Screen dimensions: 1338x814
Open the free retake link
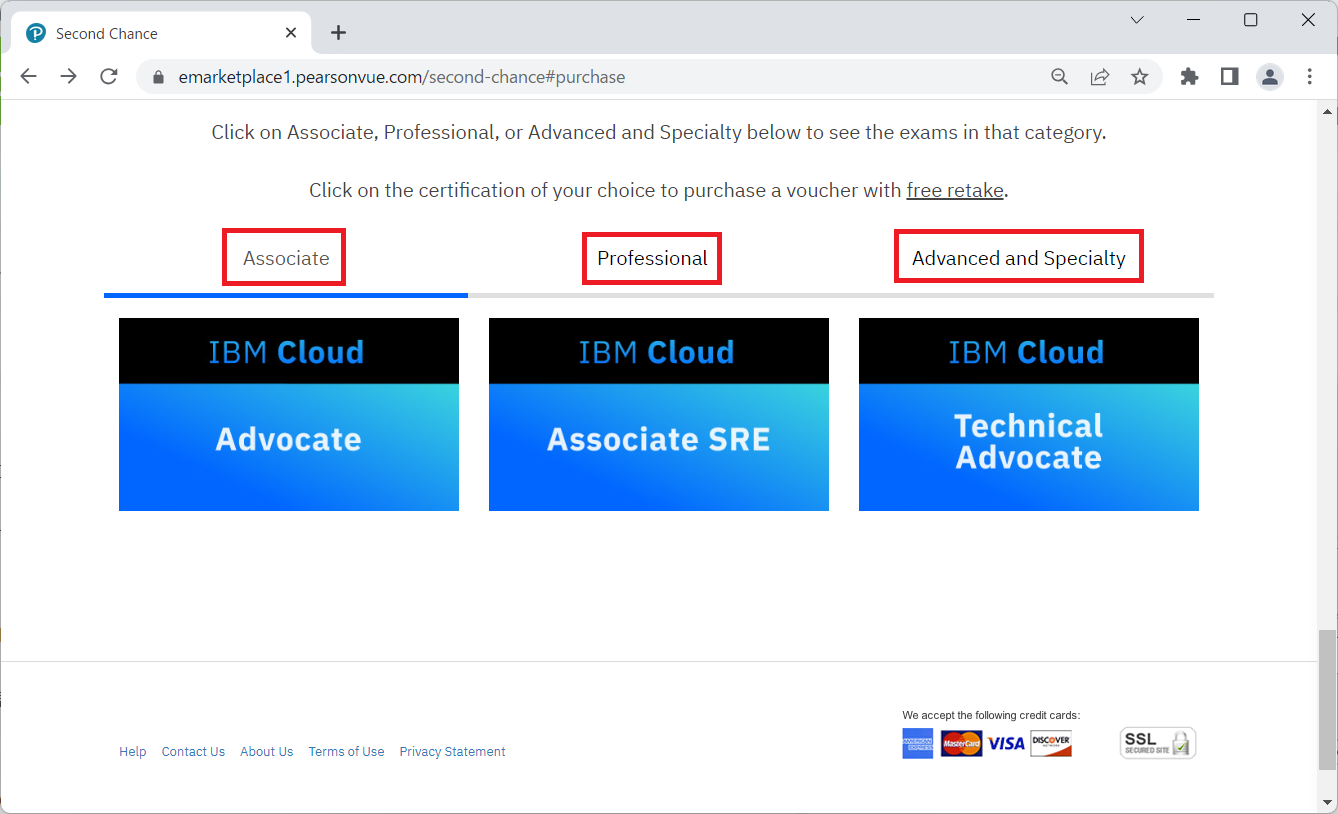[954, 190]
